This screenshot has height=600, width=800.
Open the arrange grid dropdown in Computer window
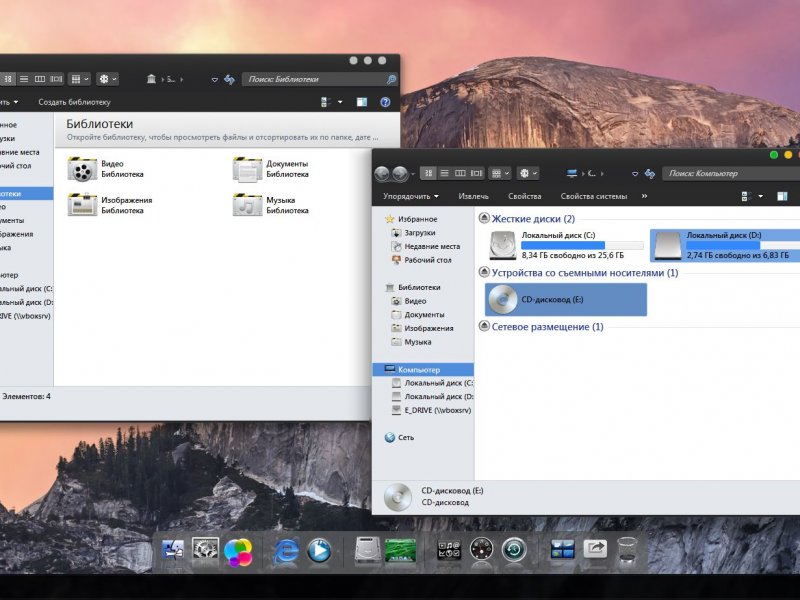(x=500, y=173)
